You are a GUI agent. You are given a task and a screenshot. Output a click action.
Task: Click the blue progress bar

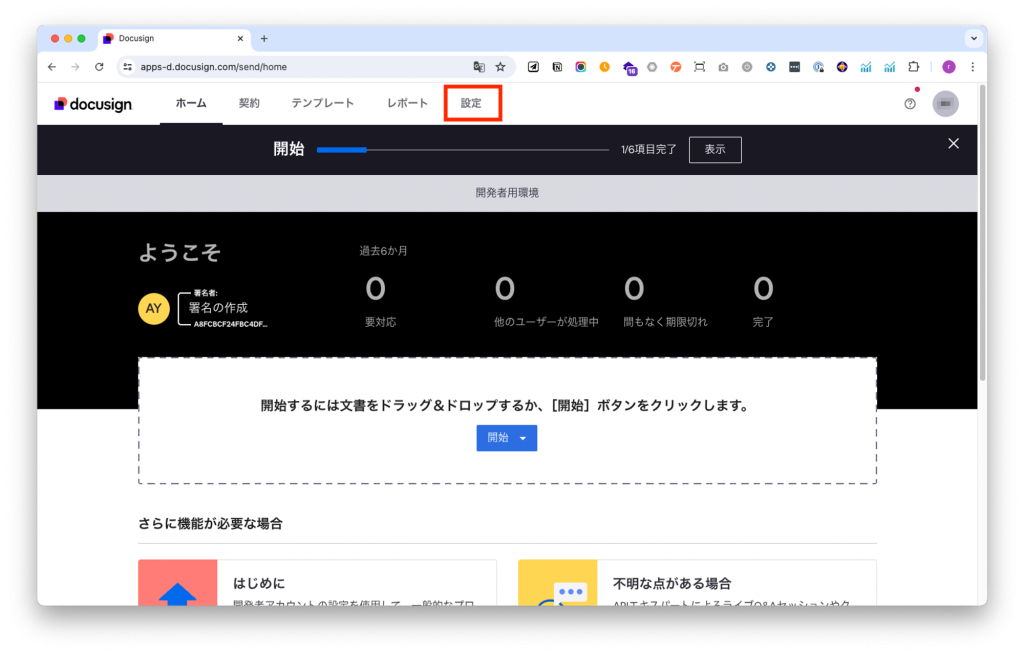(x=342, y=149)
